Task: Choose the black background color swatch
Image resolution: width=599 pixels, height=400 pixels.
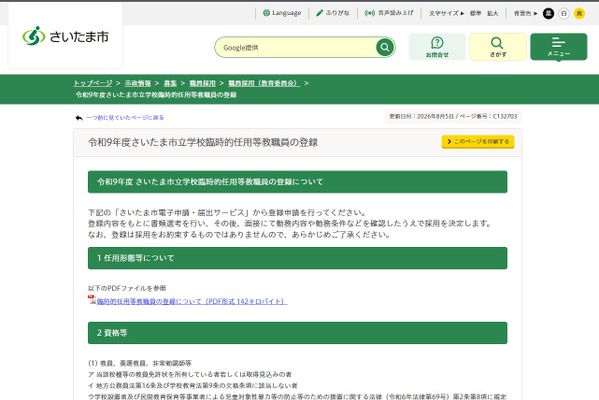Action: [x=548, y=13]
